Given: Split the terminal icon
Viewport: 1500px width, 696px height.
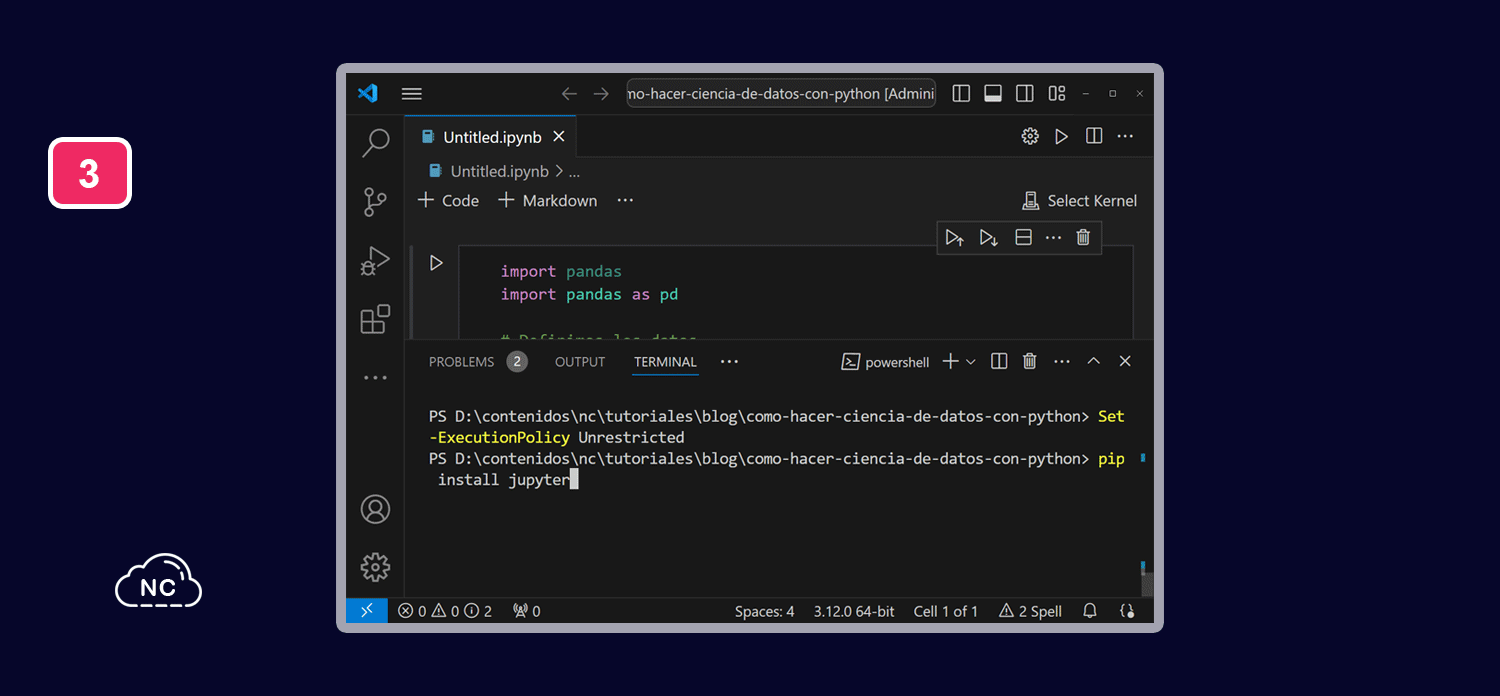Looking at the screenshot, I should point(999,362).
